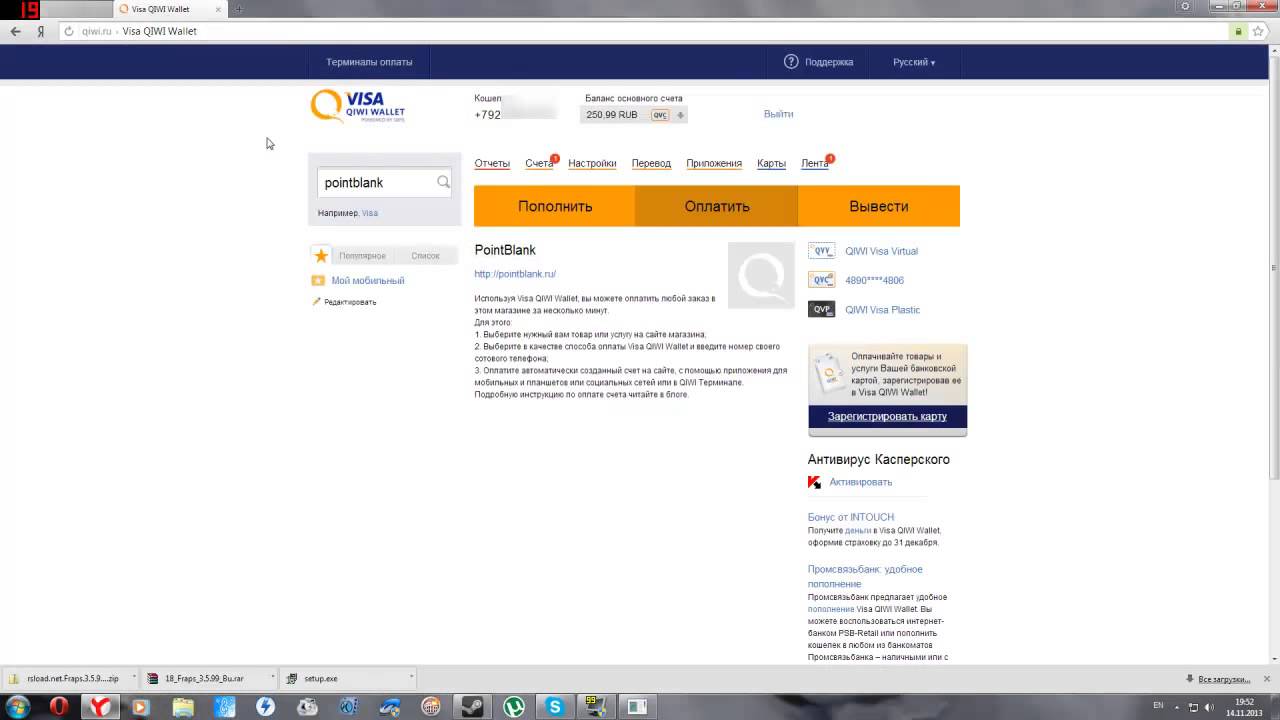Screen dimensions: 1280x720
Task: Click the green lock icon in address bar
Action: pos(1239,31)
